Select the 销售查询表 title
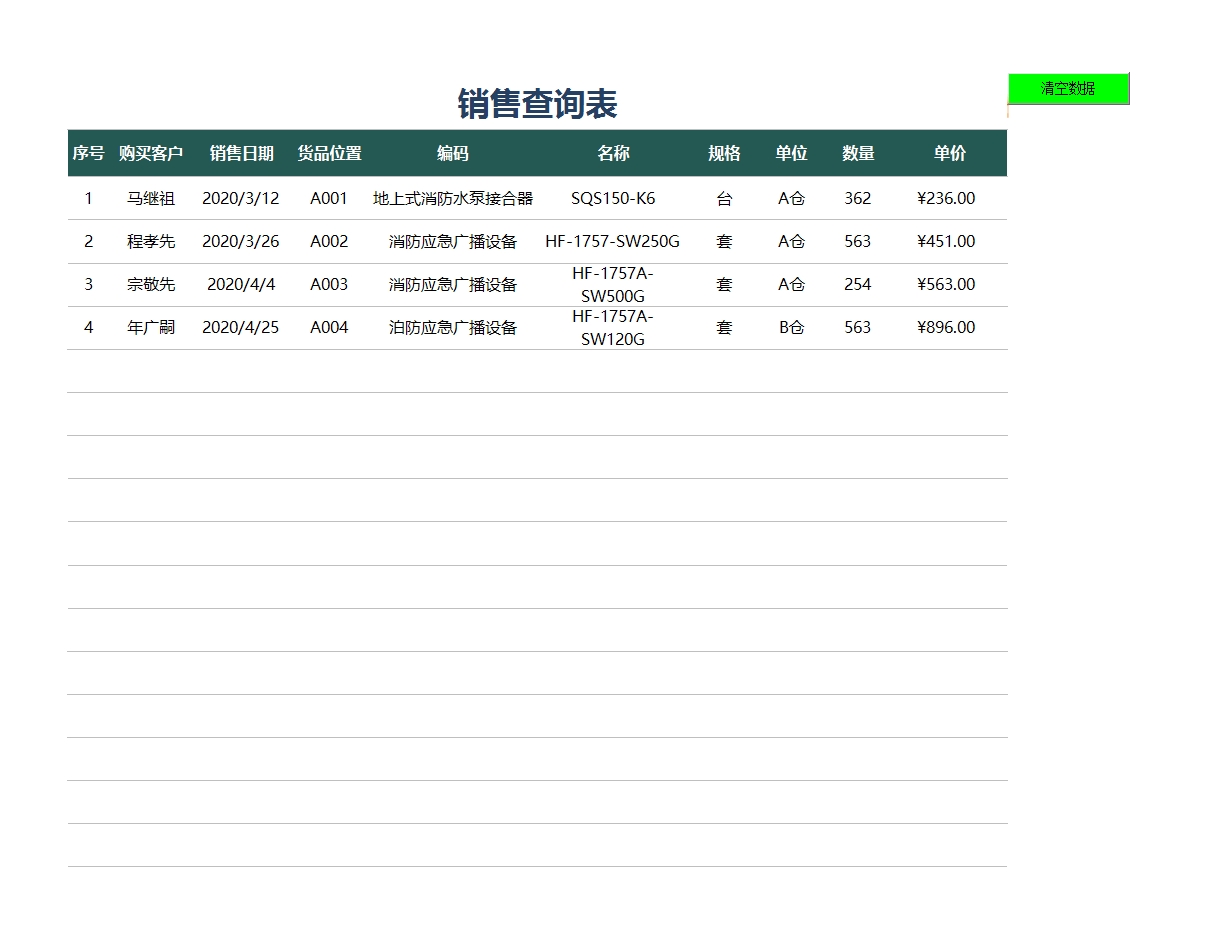The width and height of the screenshot is (1207, 939). (537, 104)
